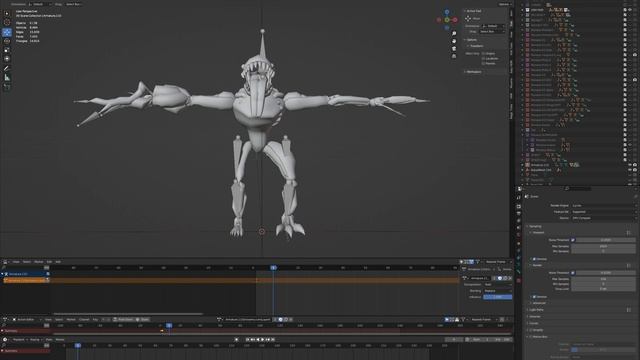This screenshot has width=640, height=360.
Task: Open NLA Extrapolation dropdown
Action: point(498,284)
